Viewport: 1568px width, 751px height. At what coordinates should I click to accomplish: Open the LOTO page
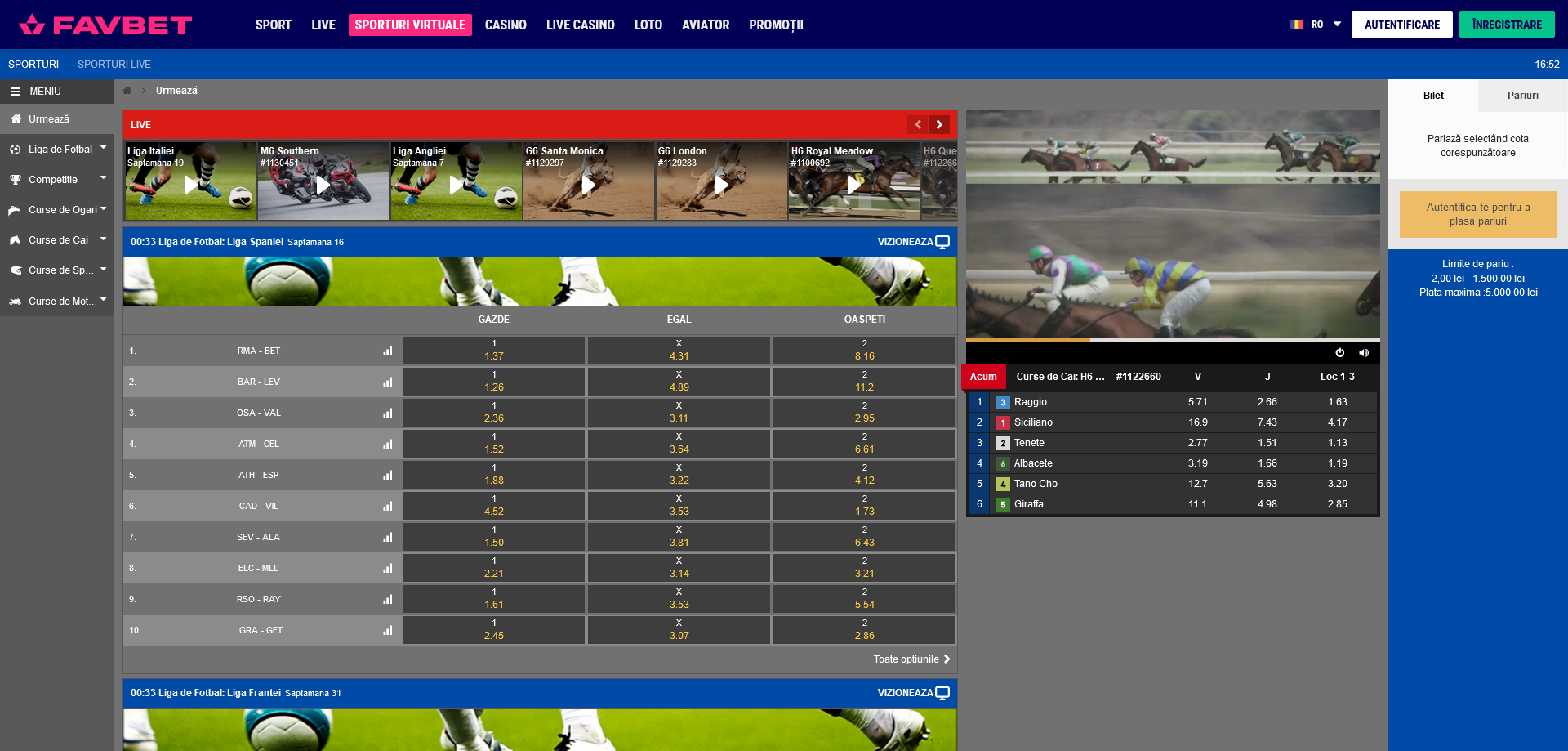click(648, 25)
